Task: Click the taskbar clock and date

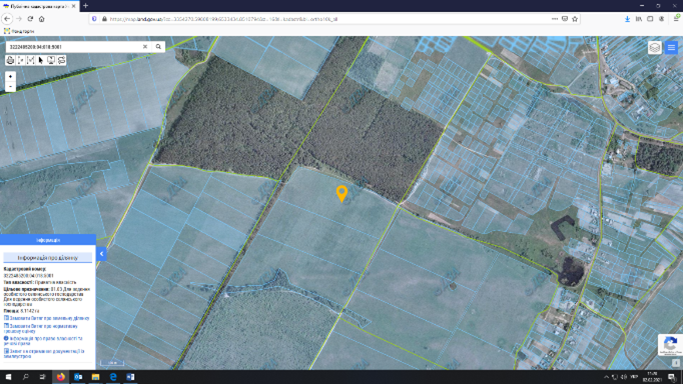Action: point(652,377)
